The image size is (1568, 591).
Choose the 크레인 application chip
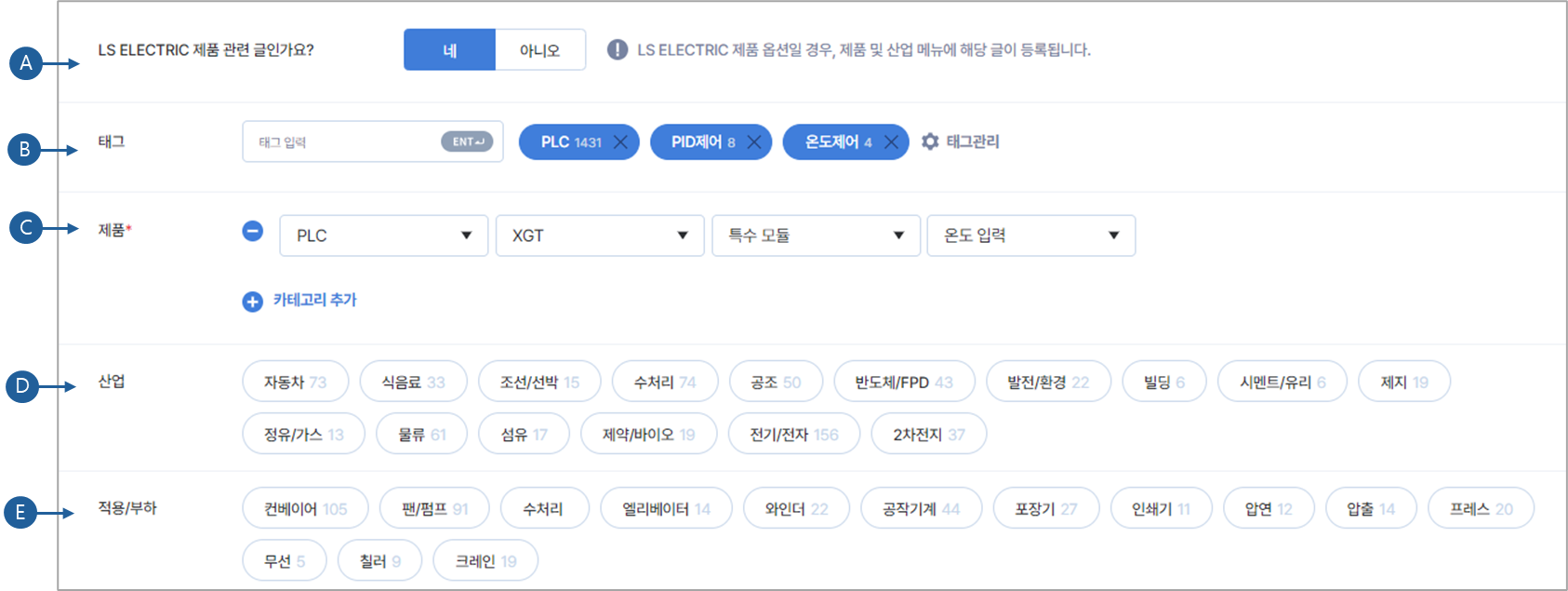tap(485, 559)
